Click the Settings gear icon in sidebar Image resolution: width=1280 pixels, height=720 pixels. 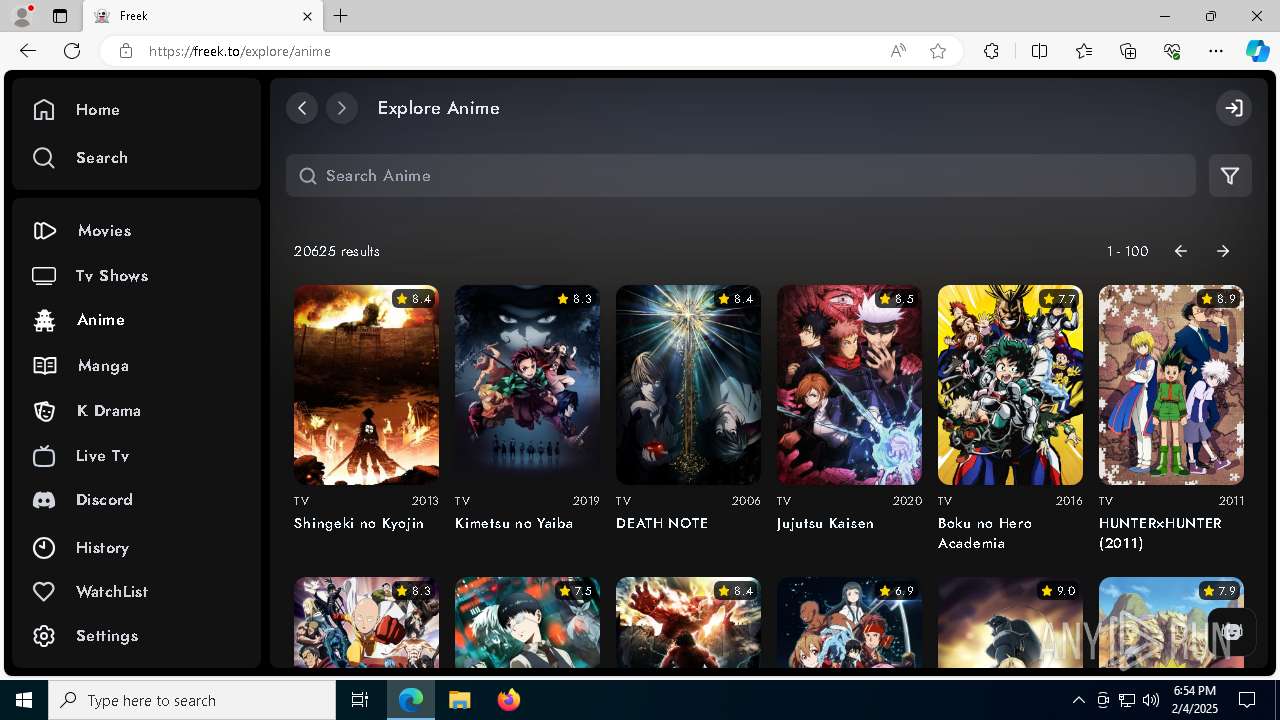tap(44, 636)
